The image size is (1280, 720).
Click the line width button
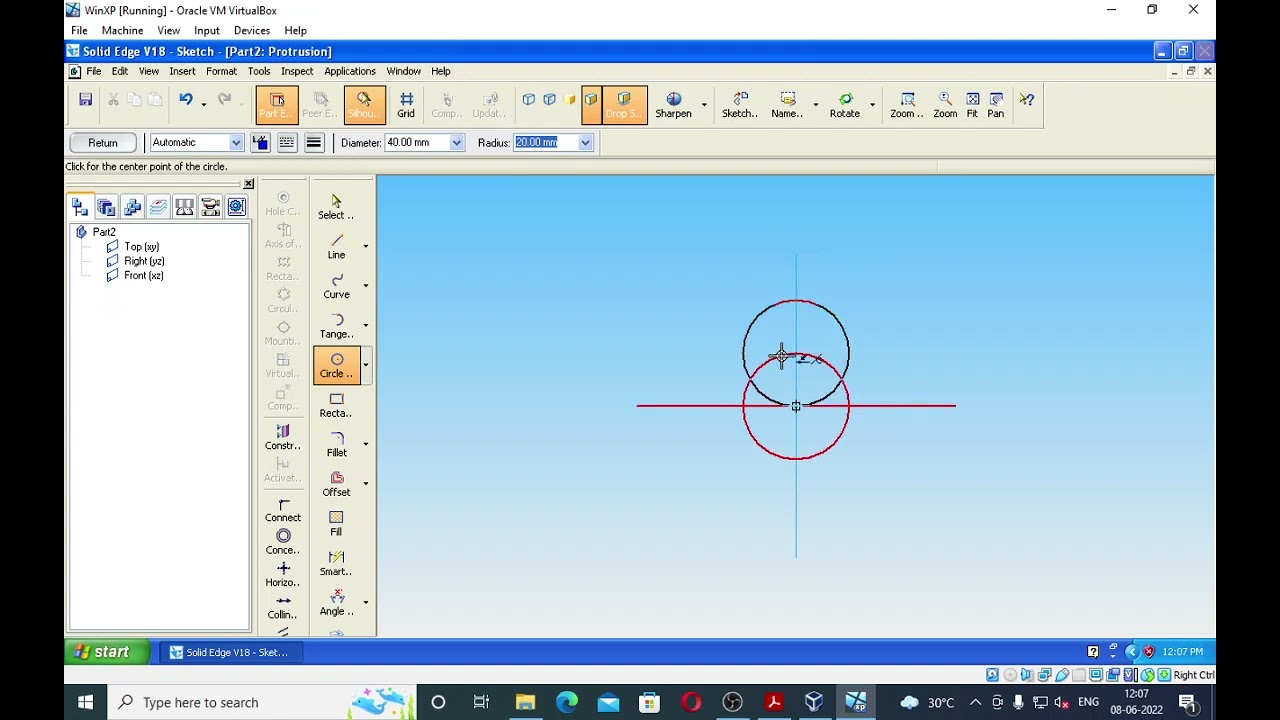314,143
